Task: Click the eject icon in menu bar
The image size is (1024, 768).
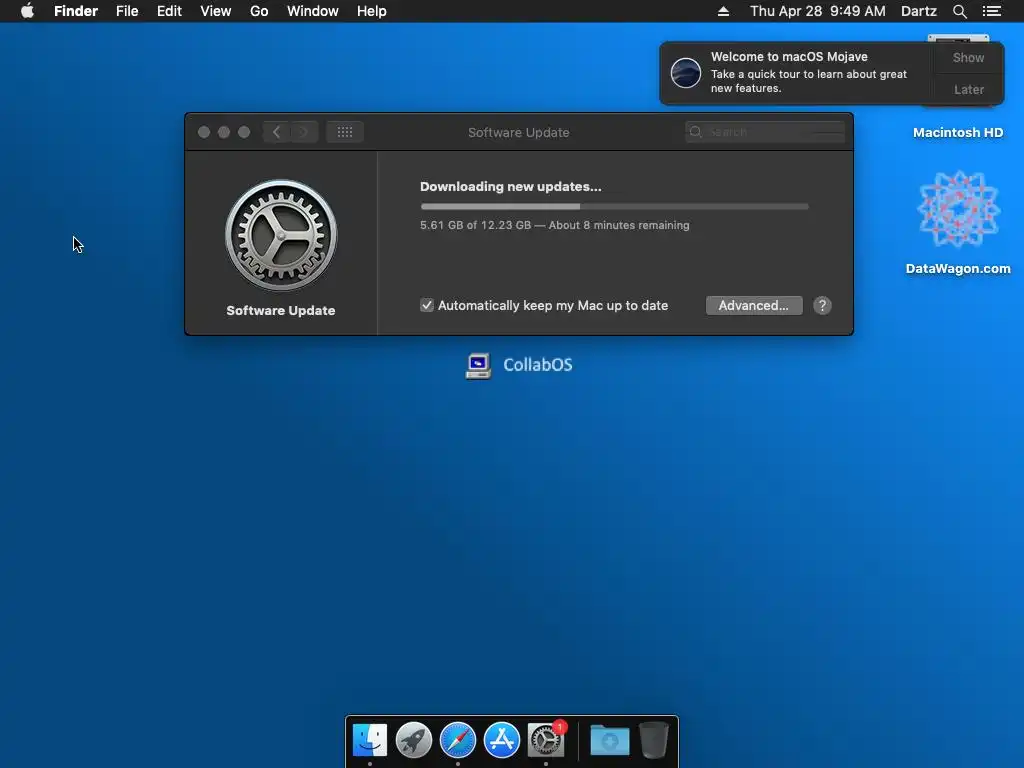Action: coord(723,11)
